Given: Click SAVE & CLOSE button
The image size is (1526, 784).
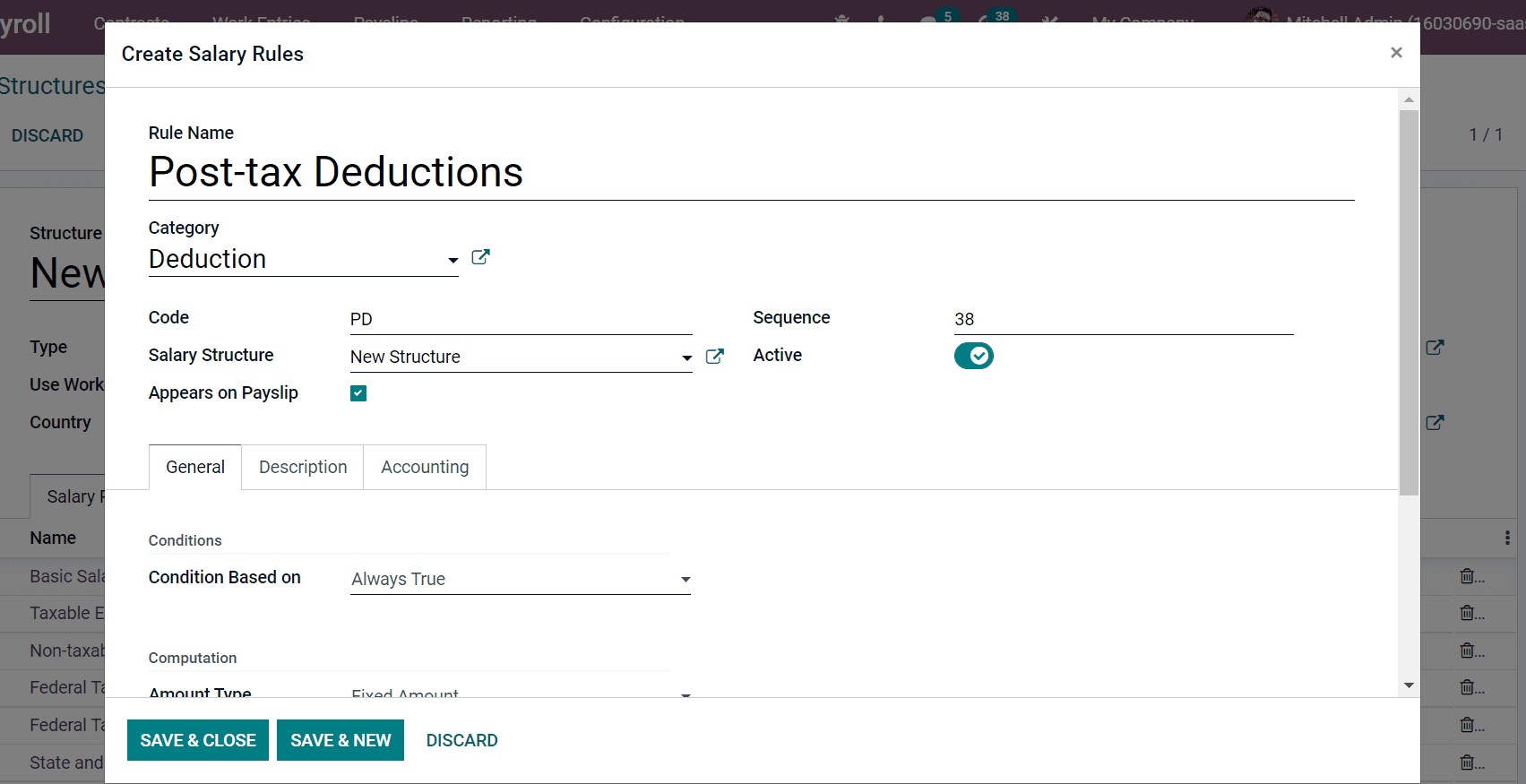Looking at the screenshot, I should tap(198, 740).
